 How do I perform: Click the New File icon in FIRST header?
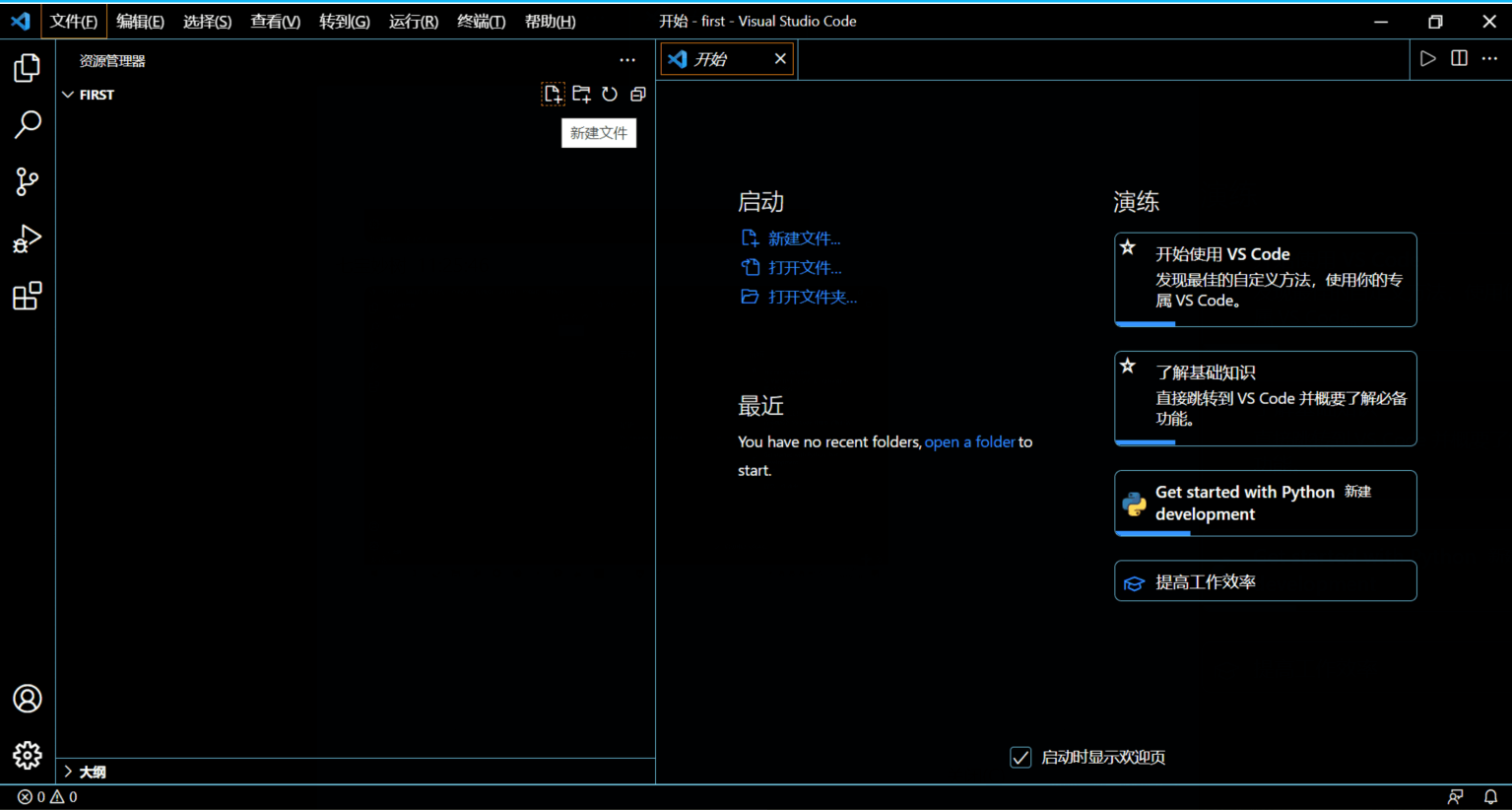pyautogui.click(x=554, y=95)
